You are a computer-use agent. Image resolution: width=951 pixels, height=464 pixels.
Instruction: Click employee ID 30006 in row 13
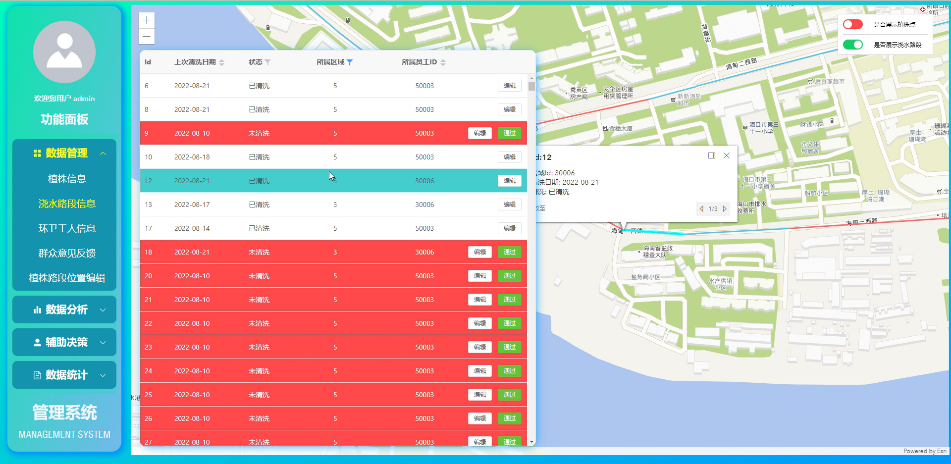pos(425,205)
